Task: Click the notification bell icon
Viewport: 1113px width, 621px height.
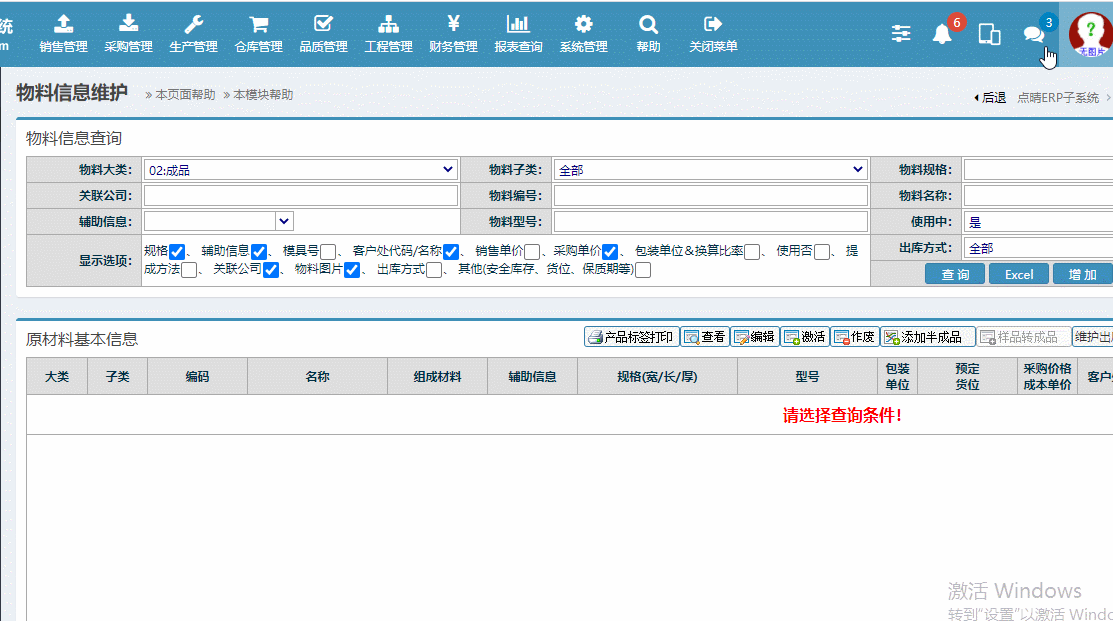Action: point(942,34)
